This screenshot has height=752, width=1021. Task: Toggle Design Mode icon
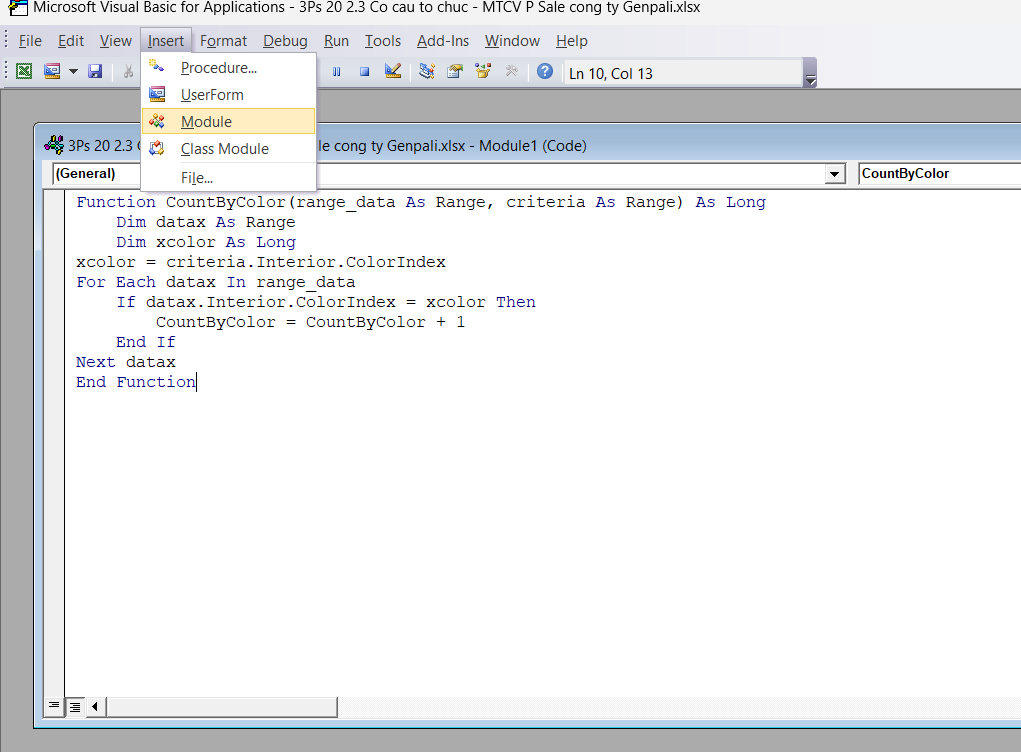(393, 72)
